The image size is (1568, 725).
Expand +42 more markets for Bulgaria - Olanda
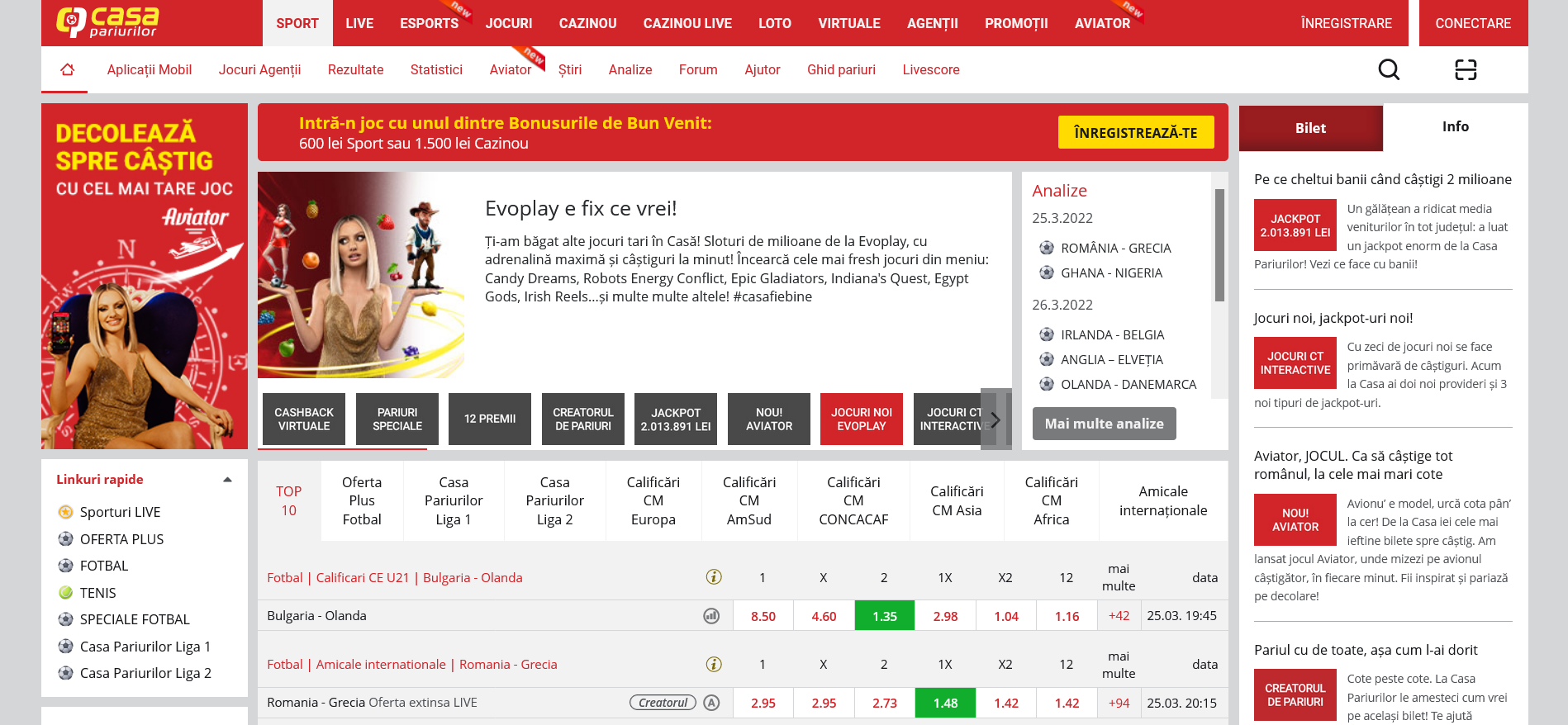coord(1119,616)
